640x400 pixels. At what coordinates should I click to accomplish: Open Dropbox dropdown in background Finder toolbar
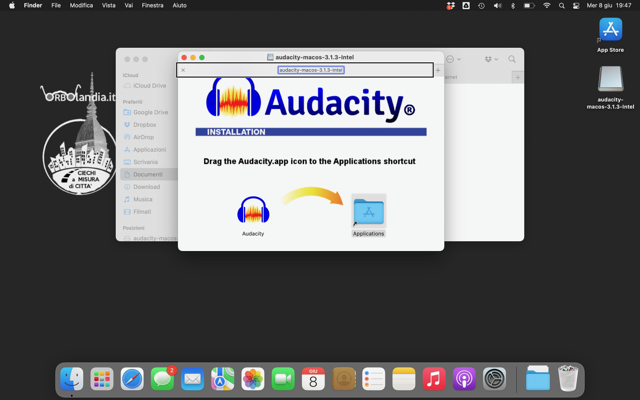tap(491, 59)
